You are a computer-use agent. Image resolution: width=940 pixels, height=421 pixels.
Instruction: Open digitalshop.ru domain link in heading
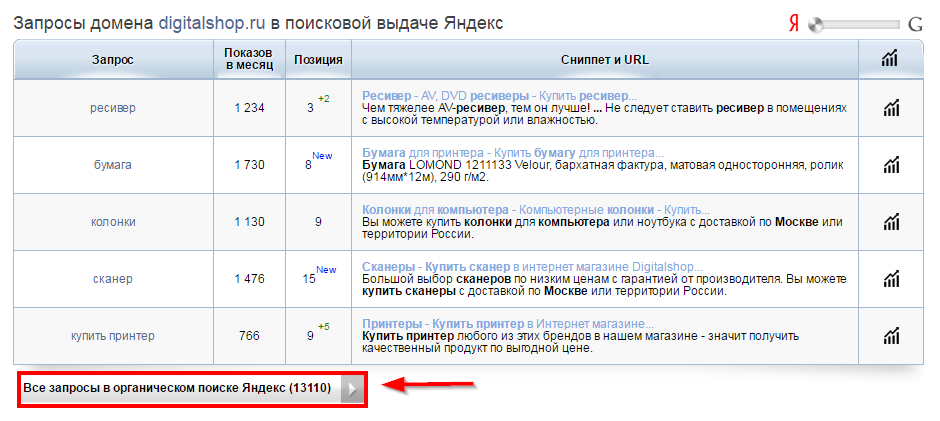pos(213,23)
